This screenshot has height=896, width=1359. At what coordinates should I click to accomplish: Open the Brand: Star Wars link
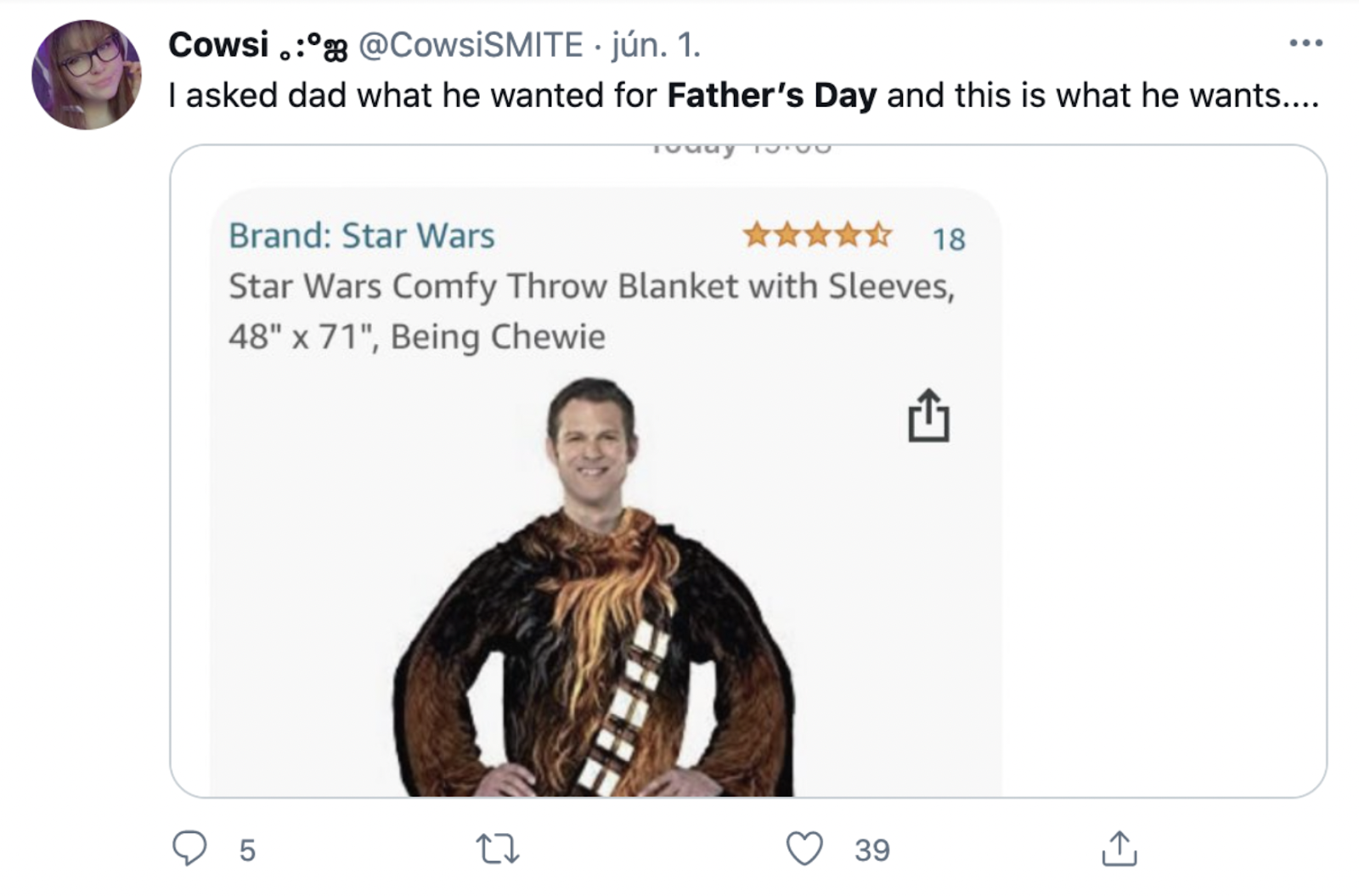click(x=361, y=235)
